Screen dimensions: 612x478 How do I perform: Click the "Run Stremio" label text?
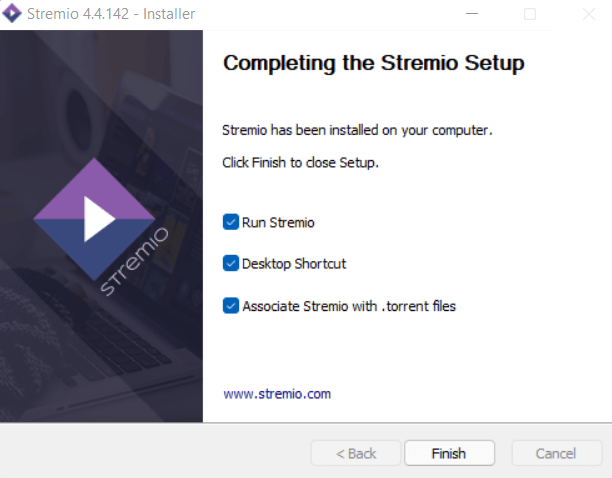click(x=278, y=222)
